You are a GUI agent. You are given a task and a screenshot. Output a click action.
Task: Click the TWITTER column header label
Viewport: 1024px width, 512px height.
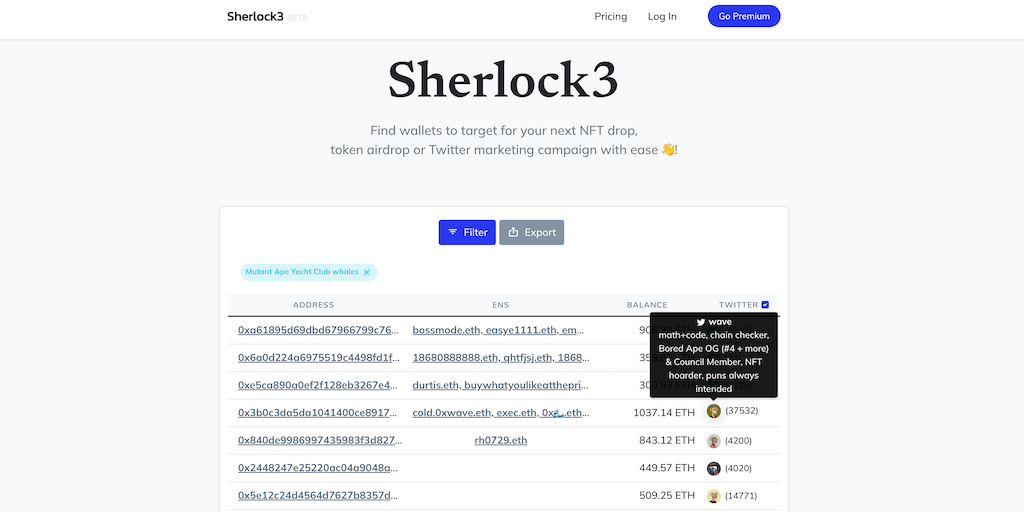739,305
